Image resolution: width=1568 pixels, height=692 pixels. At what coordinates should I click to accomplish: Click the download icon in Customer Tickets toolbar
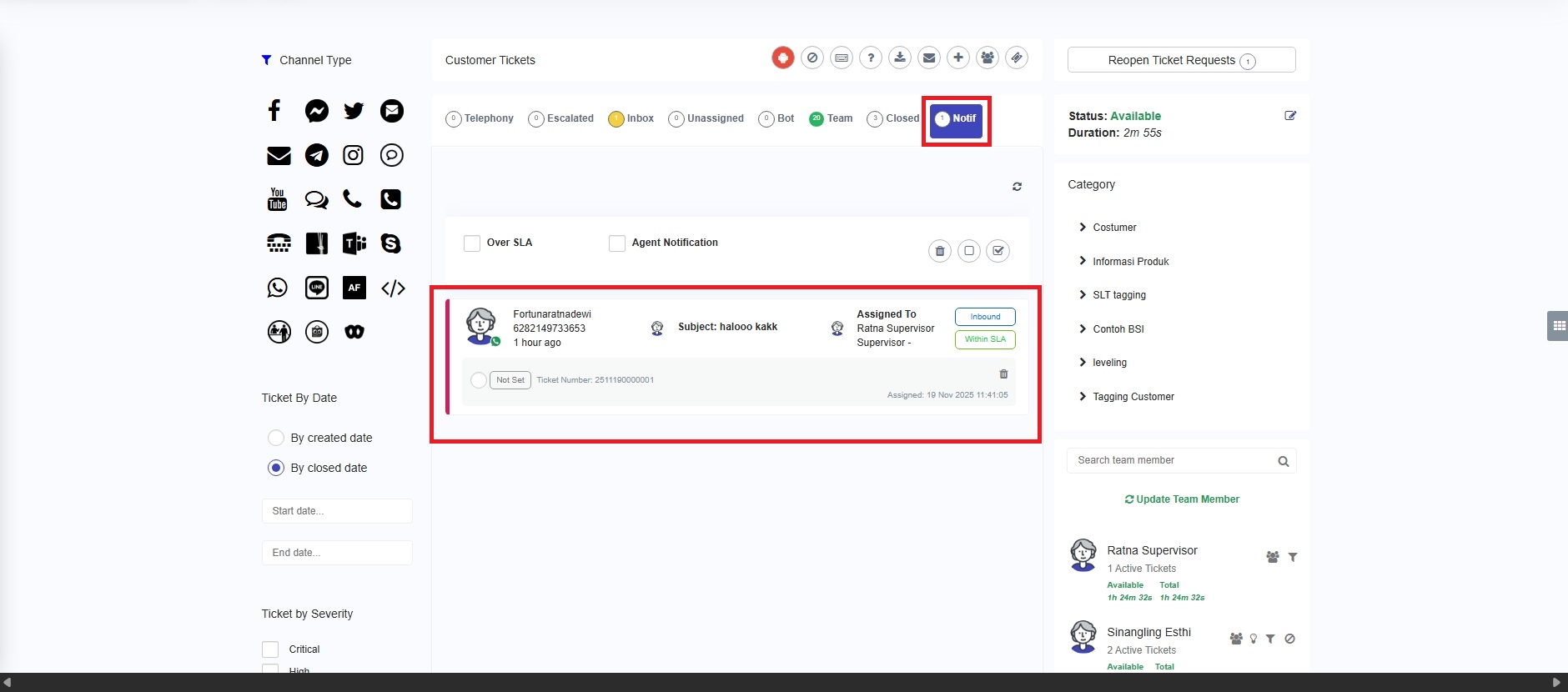click(x=900, y=58)
